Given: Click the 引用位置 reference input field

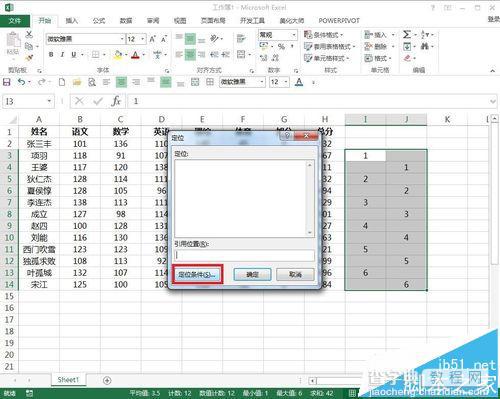Looking at the screenshot, I should 244,255.
